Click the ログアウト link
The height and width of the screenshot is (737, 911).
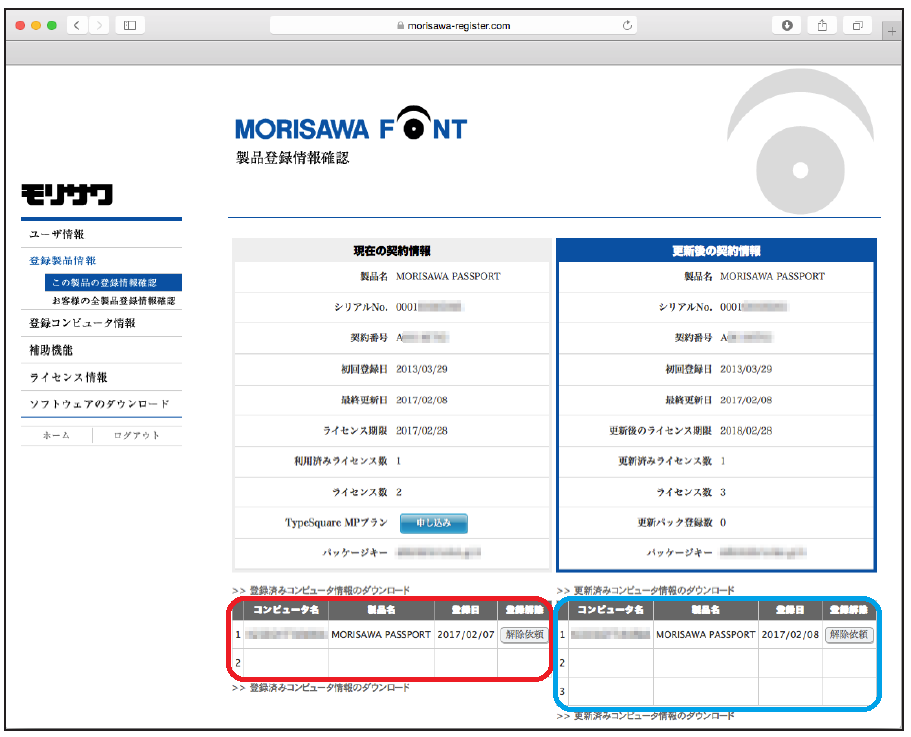[x=137, y=435]
